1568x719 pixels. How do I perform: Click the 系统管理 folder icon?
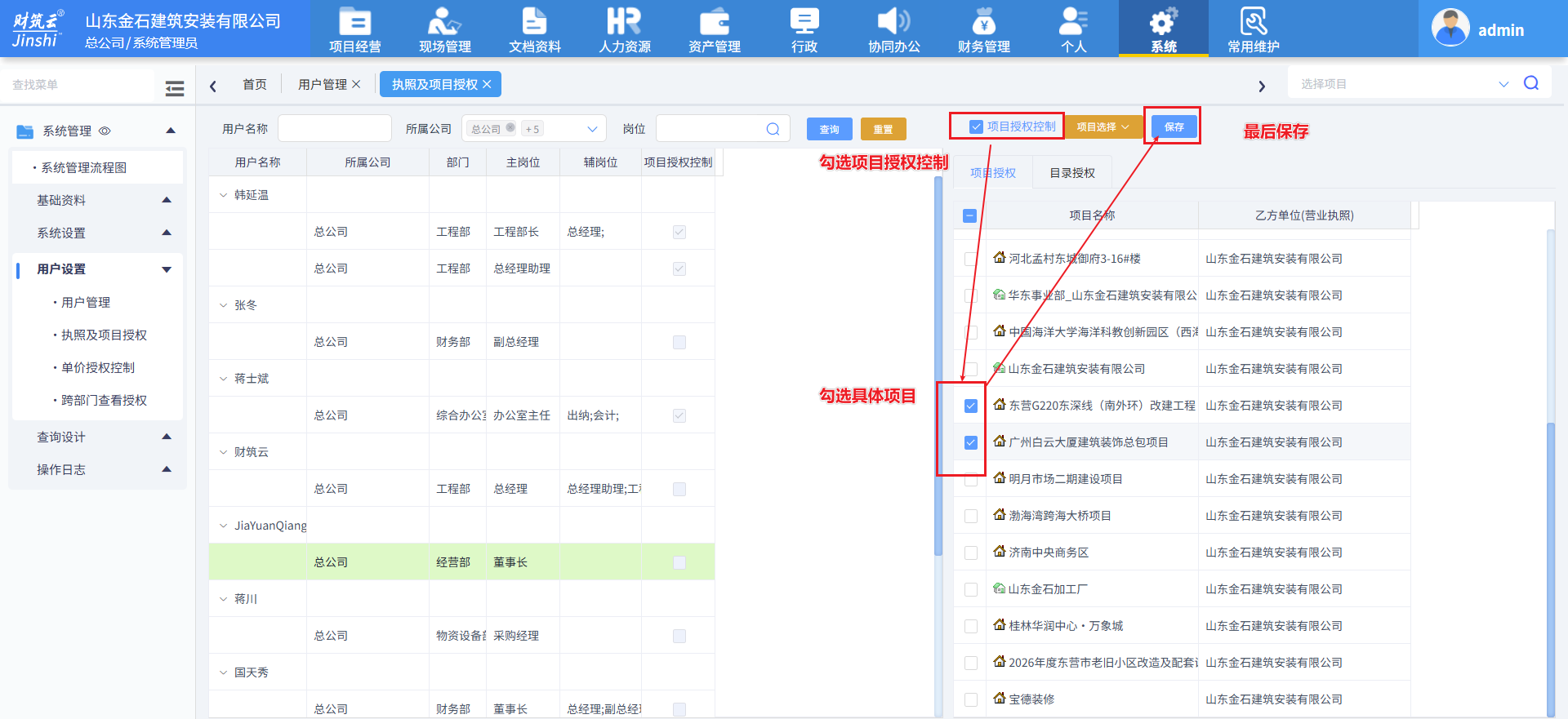24,131
